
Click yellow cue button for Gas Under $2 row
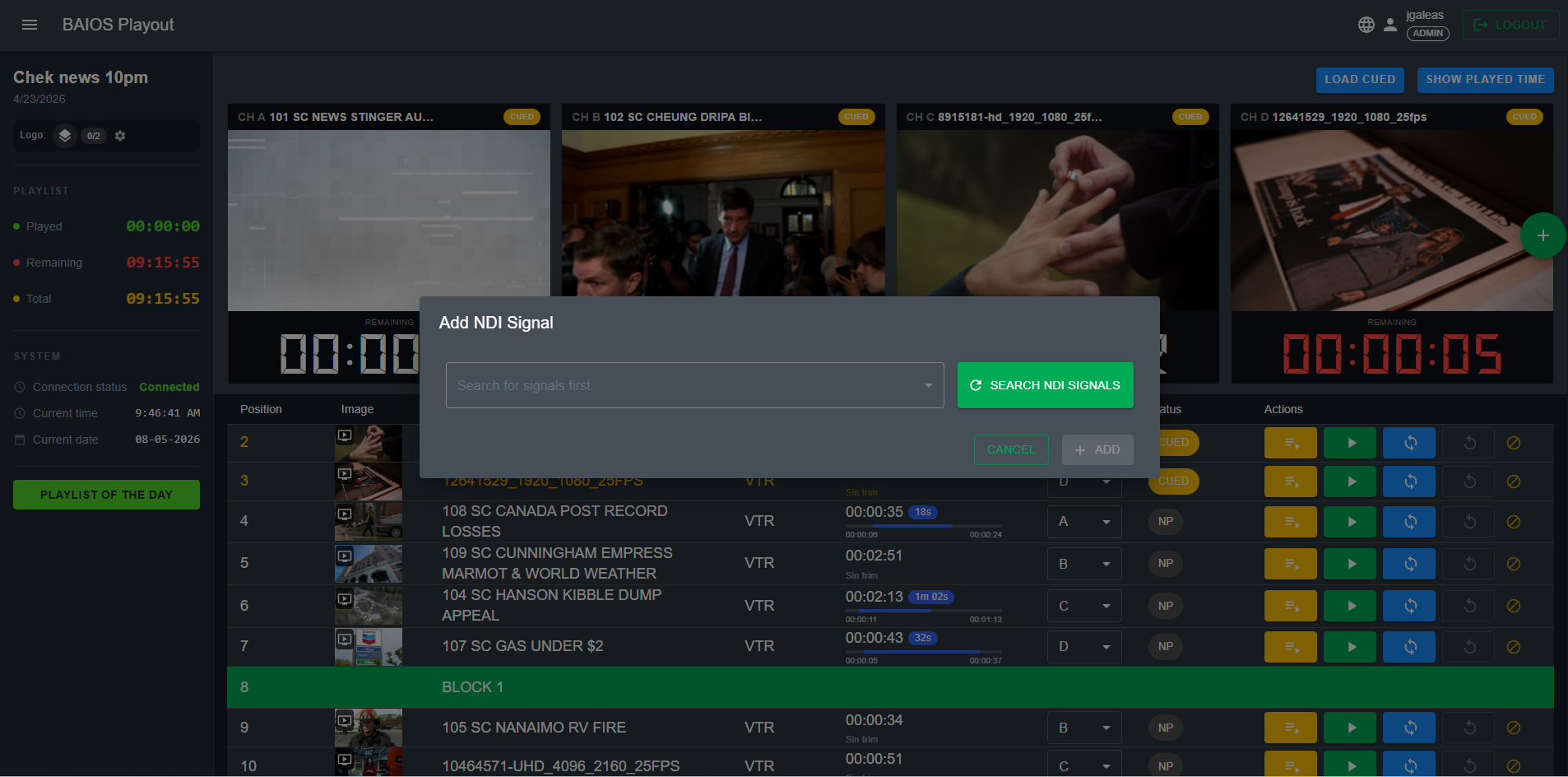[1291, 647]
